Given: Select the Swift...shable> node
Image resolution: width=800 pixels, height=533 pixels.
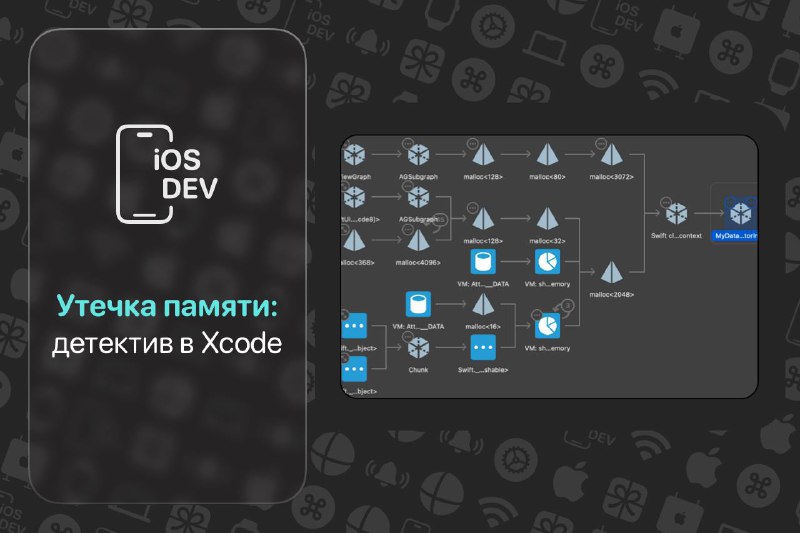Looking at the screenshot, I should tap(483, 347).
